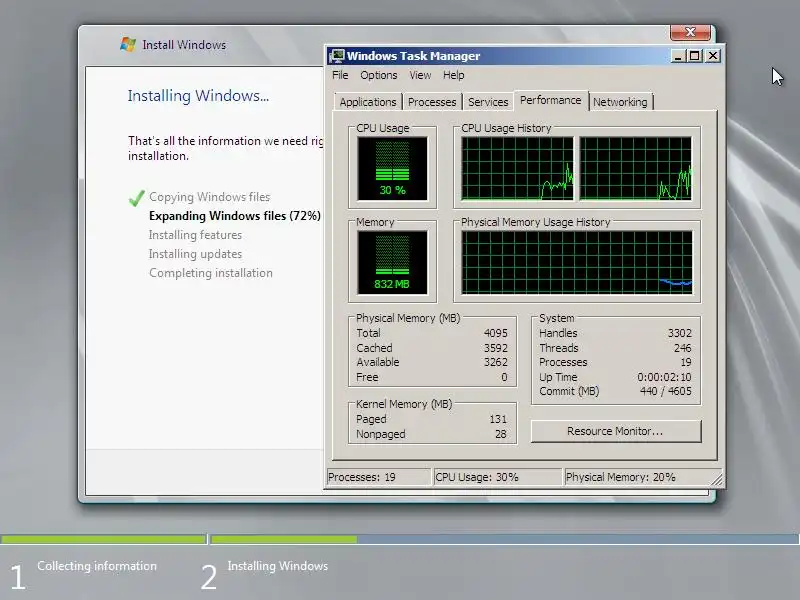
Task: Click the Physical Memory Usage History graph
Action: [x=577, y=262]
